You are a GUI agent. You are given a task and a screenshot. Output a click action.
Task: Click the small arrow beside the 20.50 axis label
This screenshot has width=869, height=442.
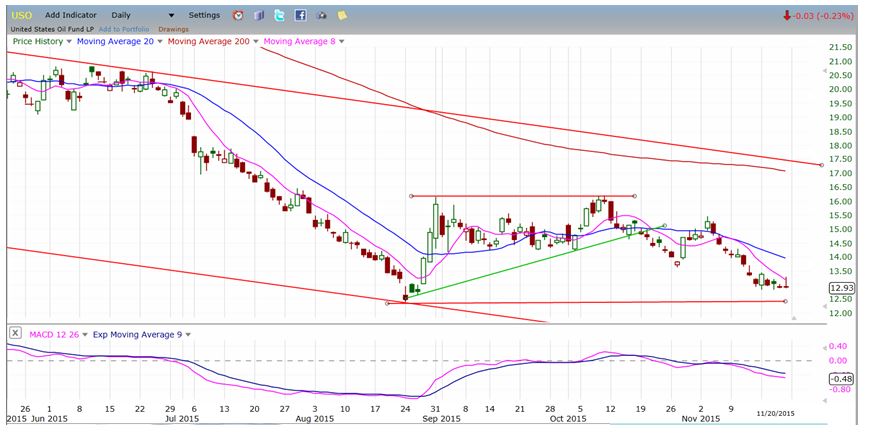tap(825, 72)
